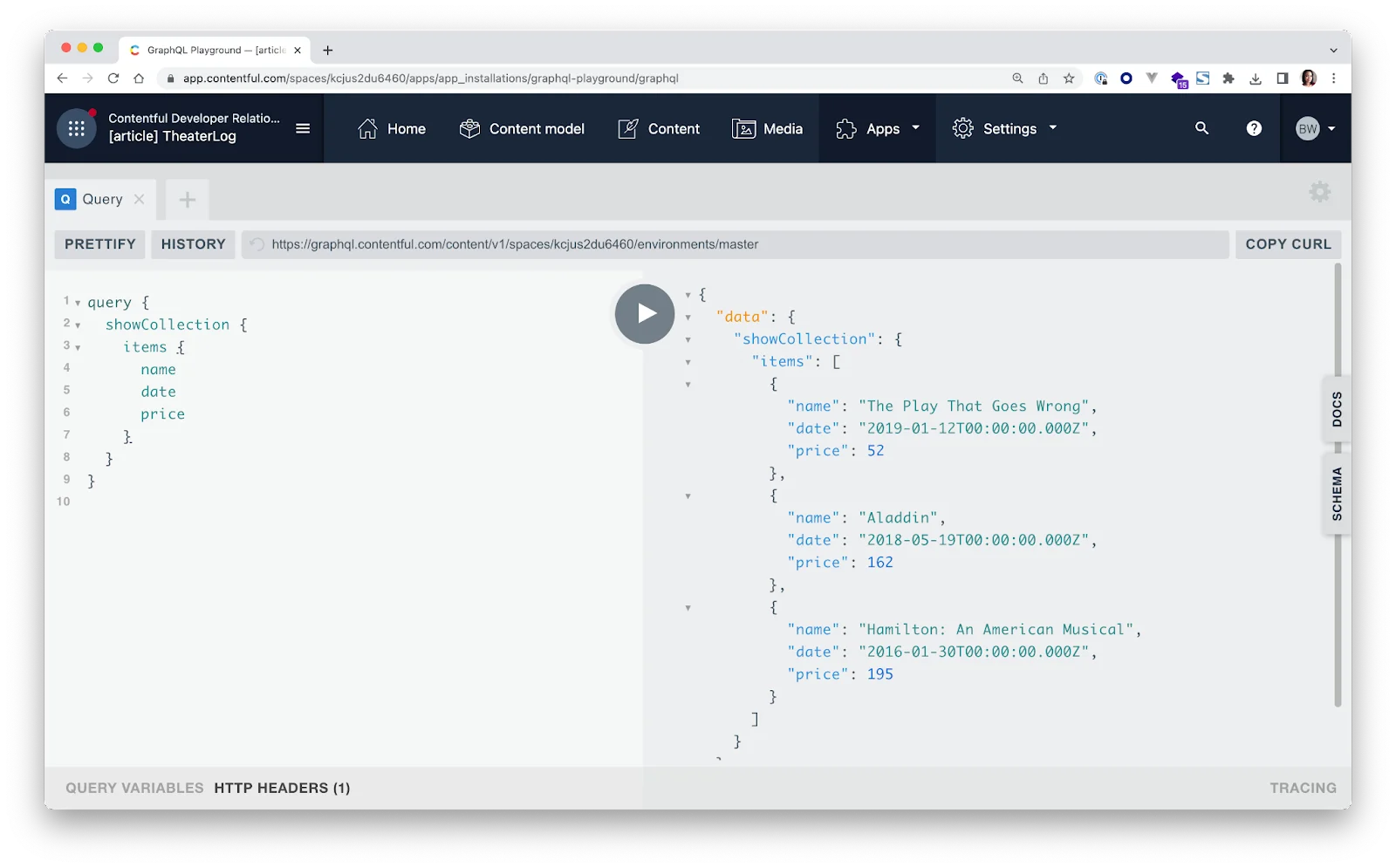Click the "Aladdin" name value
Image resolution: width=1396 pixels, height=868 pixels.
point(897,518)
